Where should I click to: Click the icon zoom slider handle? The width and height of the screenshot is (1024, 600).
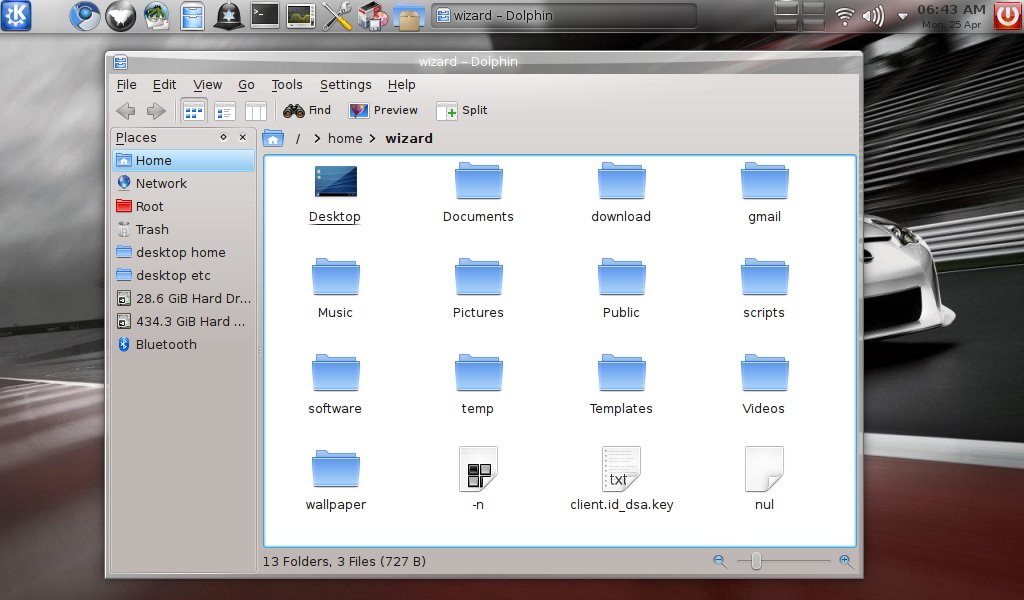pos(757,562)
